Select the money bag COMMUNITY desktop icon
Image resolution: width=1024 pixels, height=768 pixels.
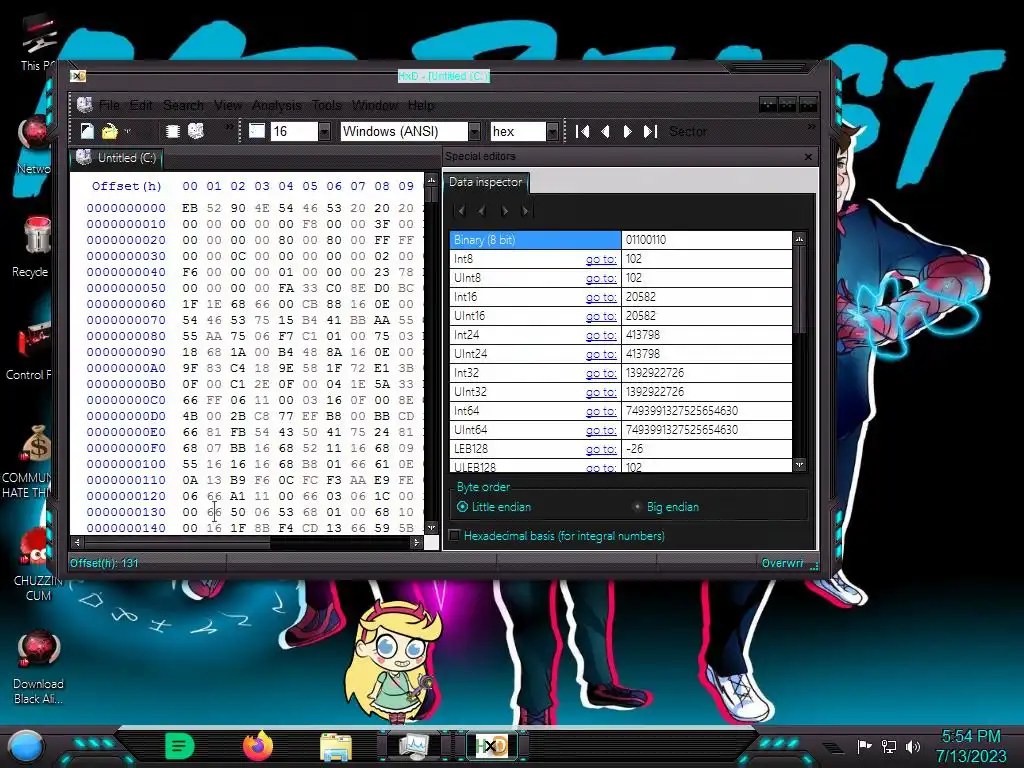click(x=31, y=460)
